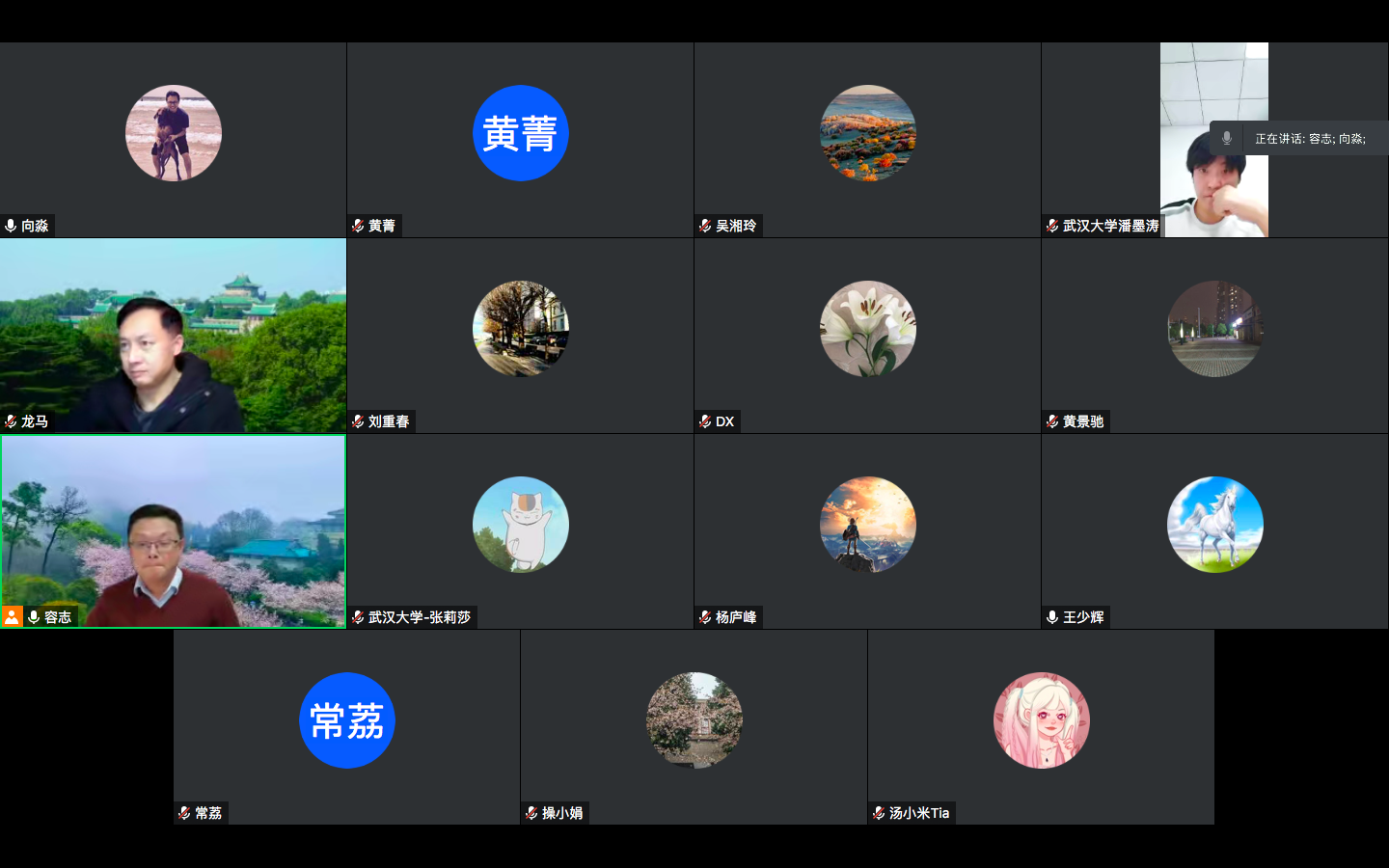Click the muted mic icon beside 黄菁
Image resolution: width=1389 pixels, height=868 pixels.
tap(358, 226)
